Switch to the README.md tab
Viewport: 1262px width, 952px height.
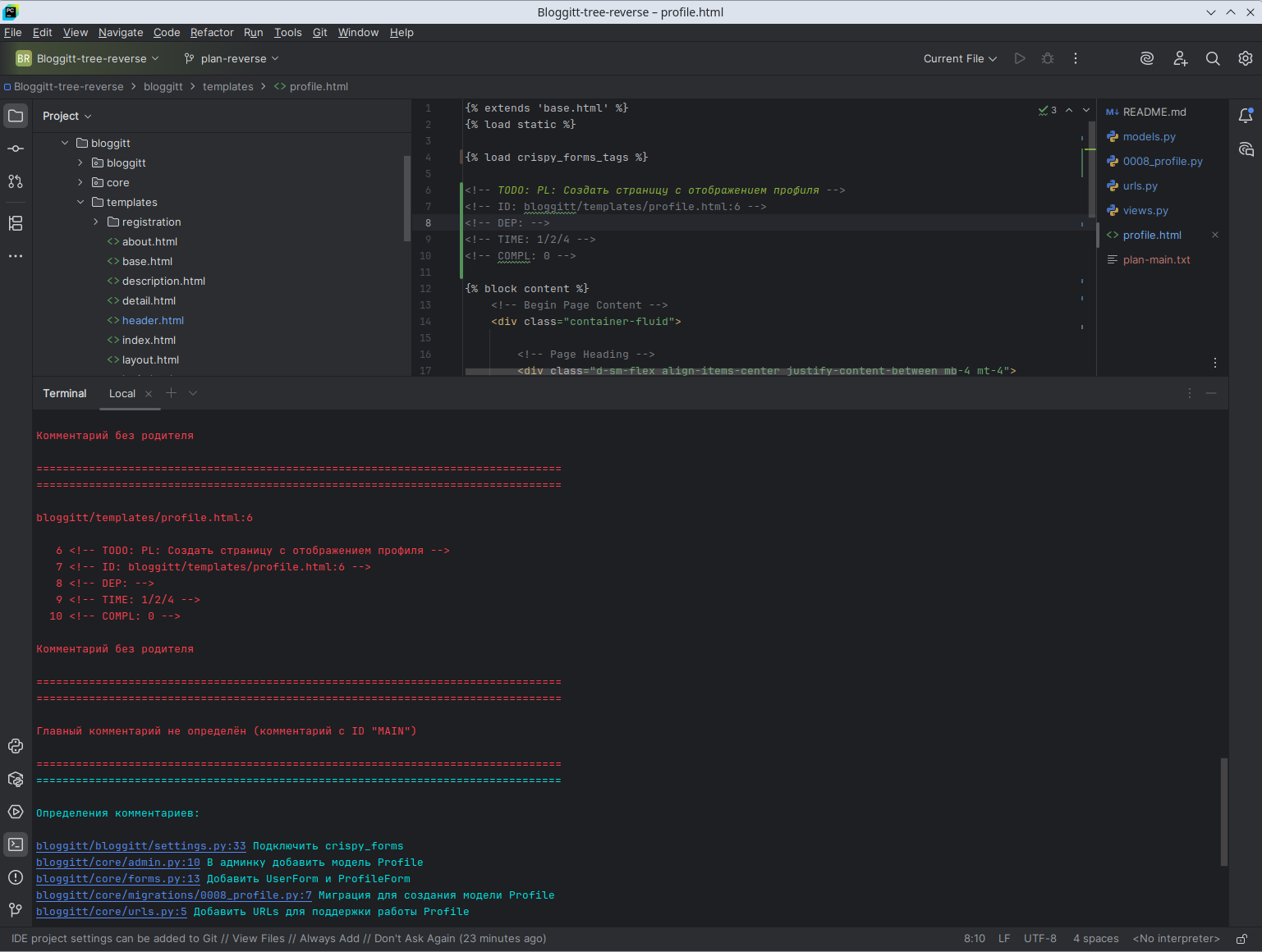pos(1154,112)
